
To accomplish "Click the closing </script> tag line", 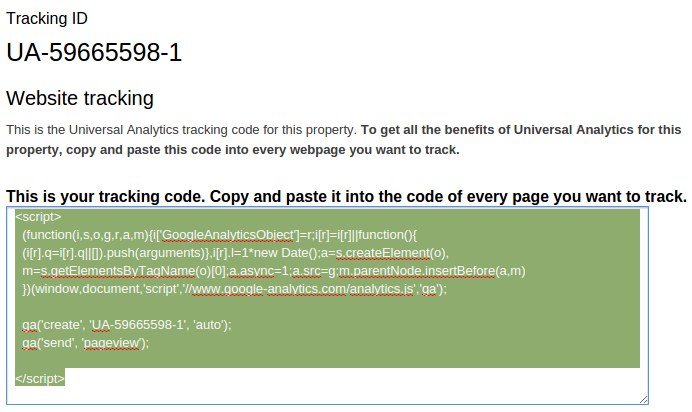I will point(41,378).
